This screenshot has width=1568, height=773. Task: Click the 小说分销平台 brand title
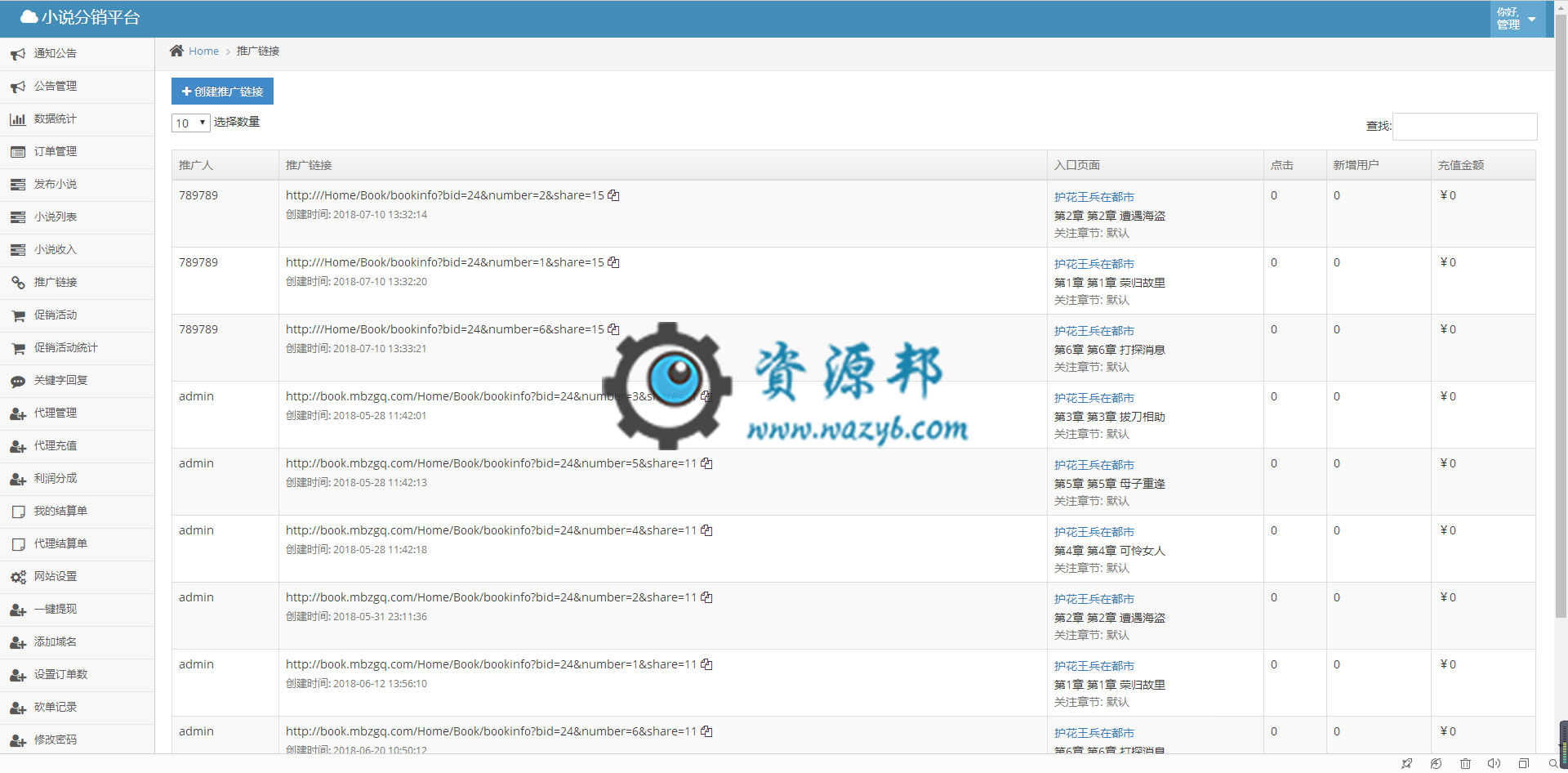point(80,17)
